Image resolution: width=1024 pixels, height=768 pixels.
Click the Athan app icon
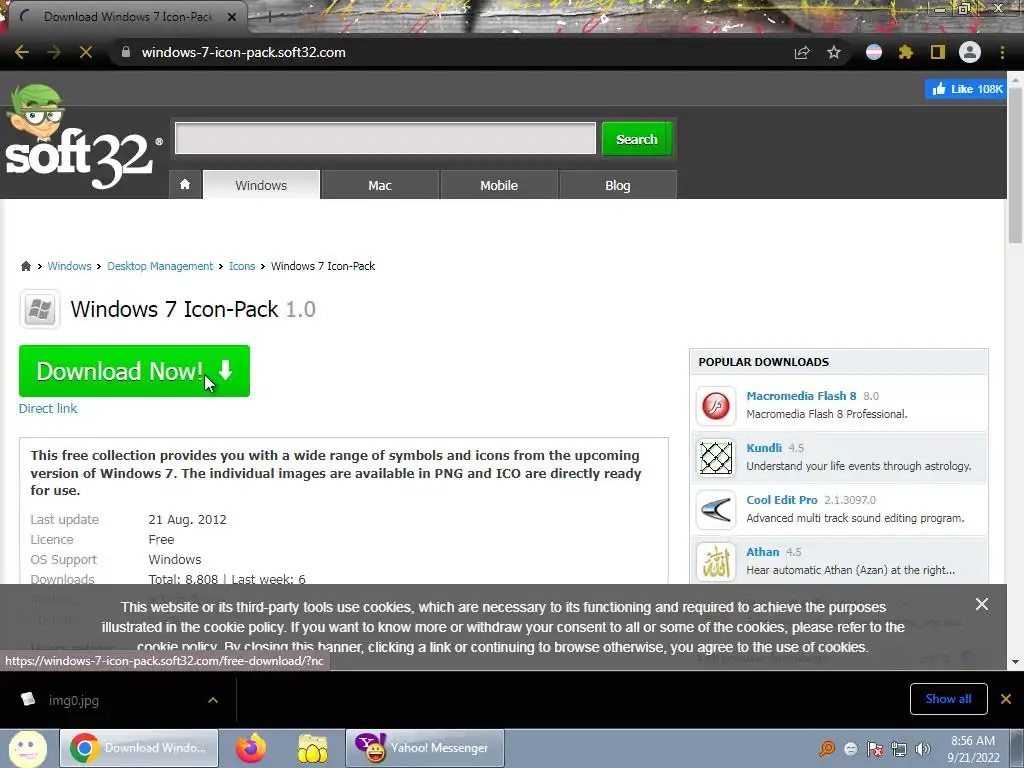716,562
